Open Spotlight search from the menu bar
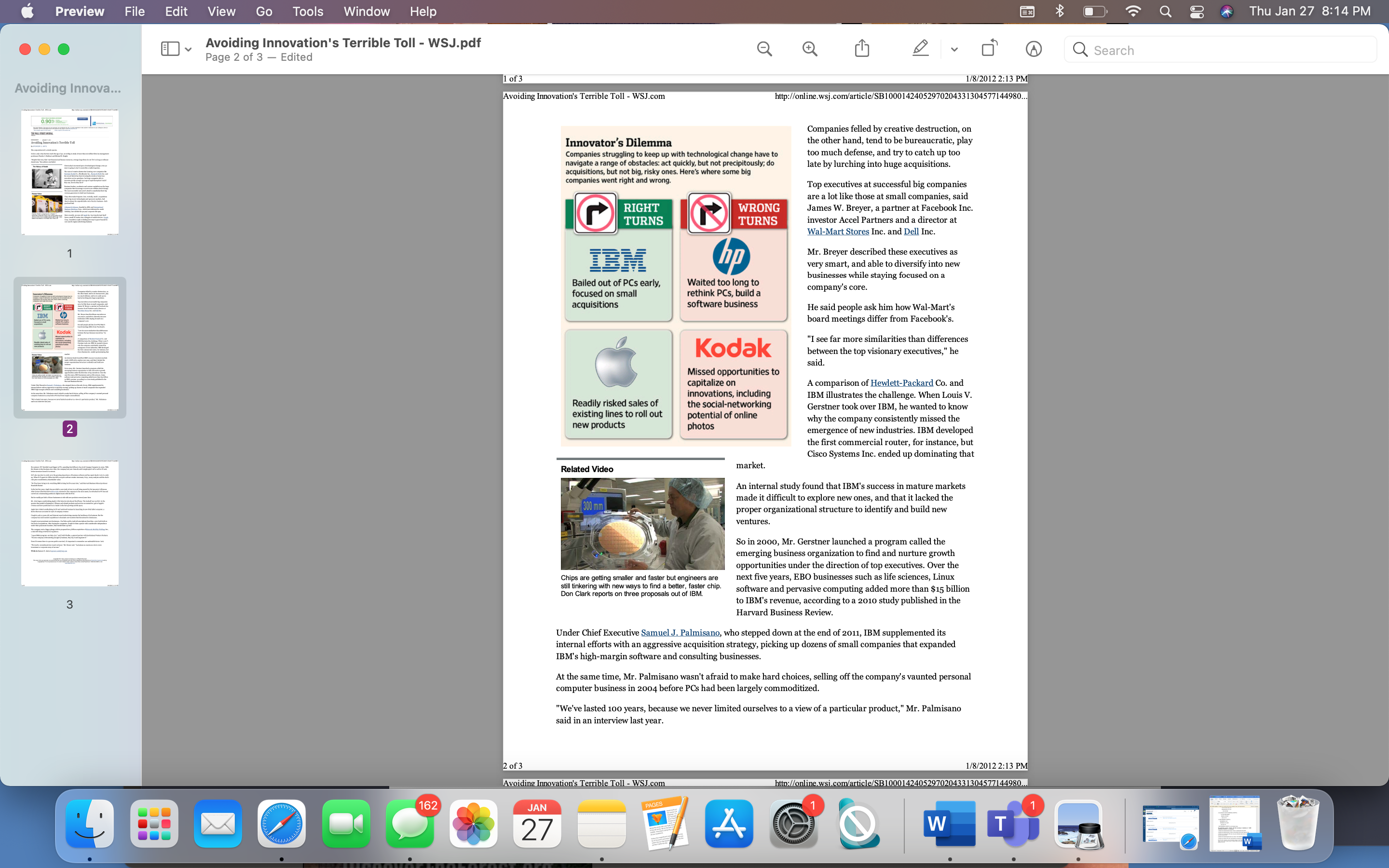This screenshot has width=1389, height=868. 1165,11
